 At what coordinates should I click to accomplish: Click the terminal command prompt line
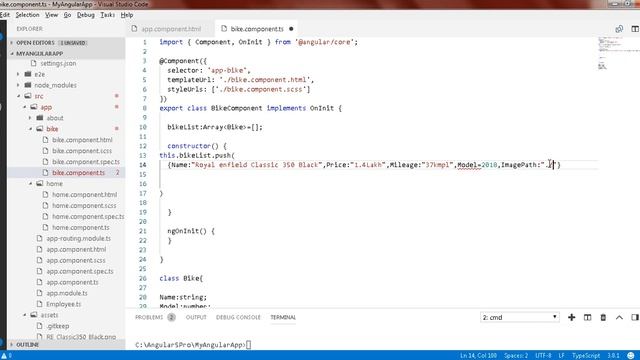(x=193, y=345)
